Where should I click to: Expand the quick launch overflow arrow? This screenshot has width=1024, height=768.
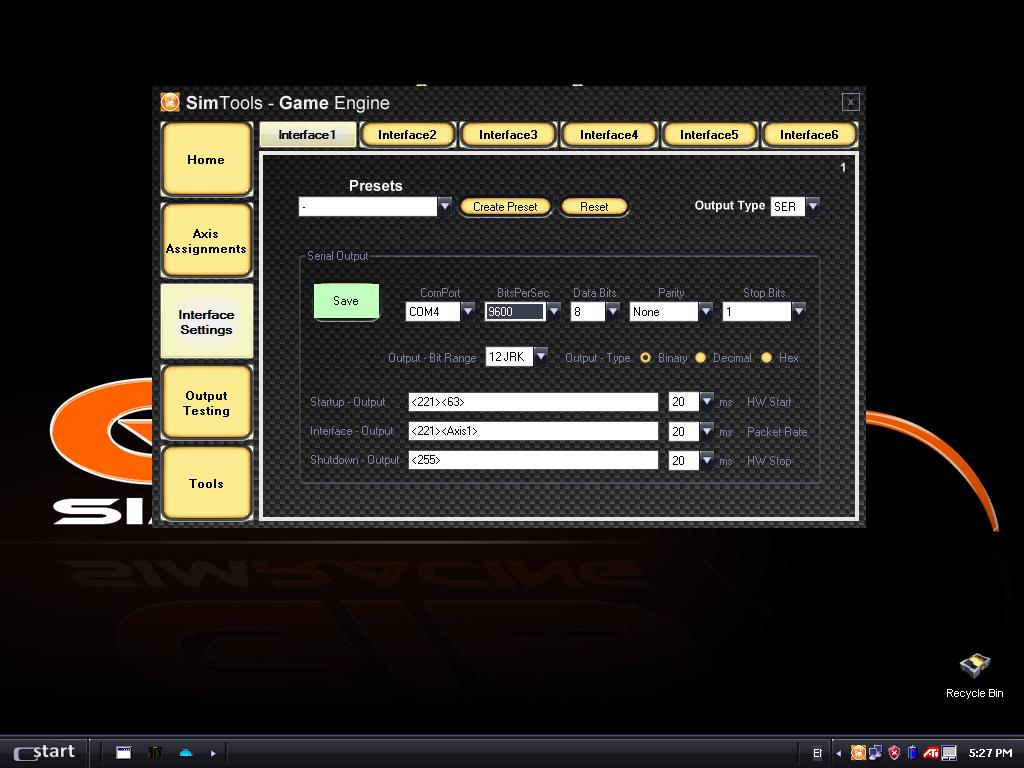[x=213, y=753]
